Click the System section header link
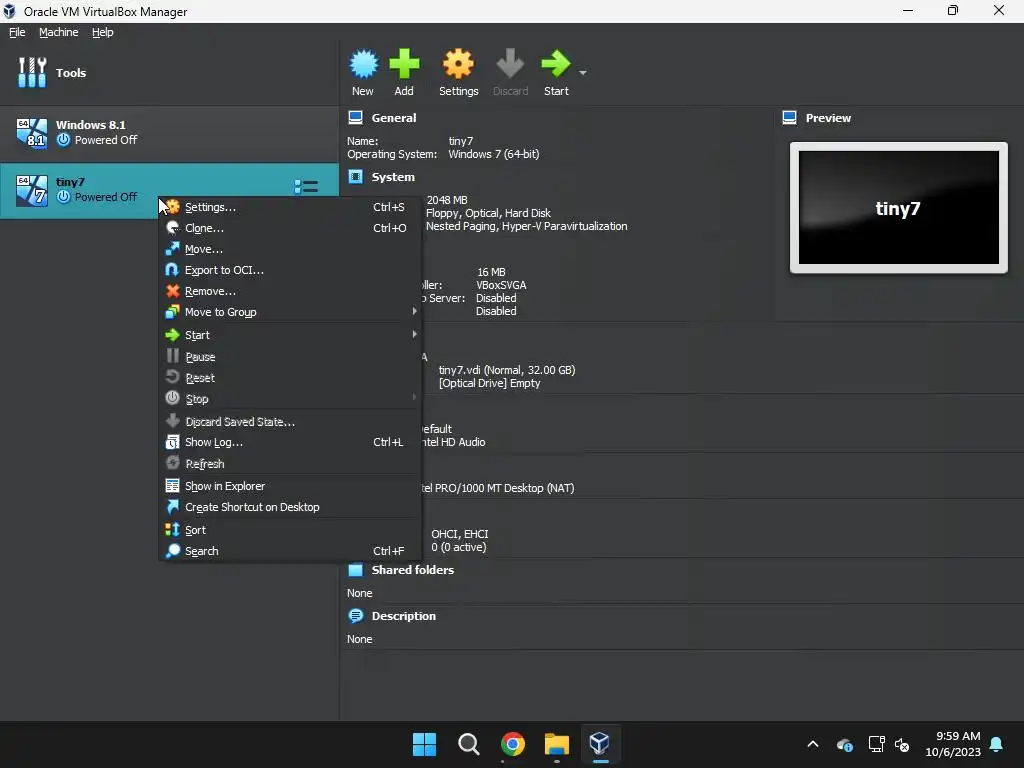Screen dimensions: 1024x768 [393, 177]
